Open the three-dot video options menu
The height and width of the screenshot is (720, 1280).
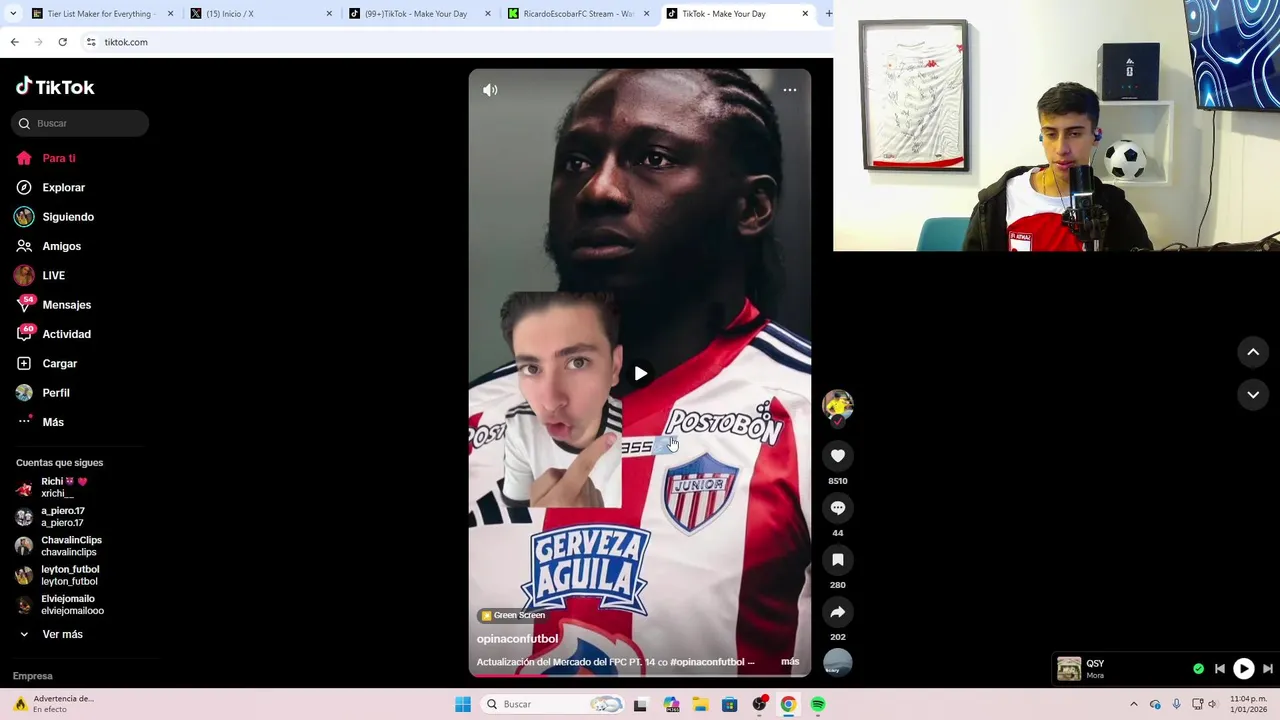pyautogui.click(x=790, y=90)
